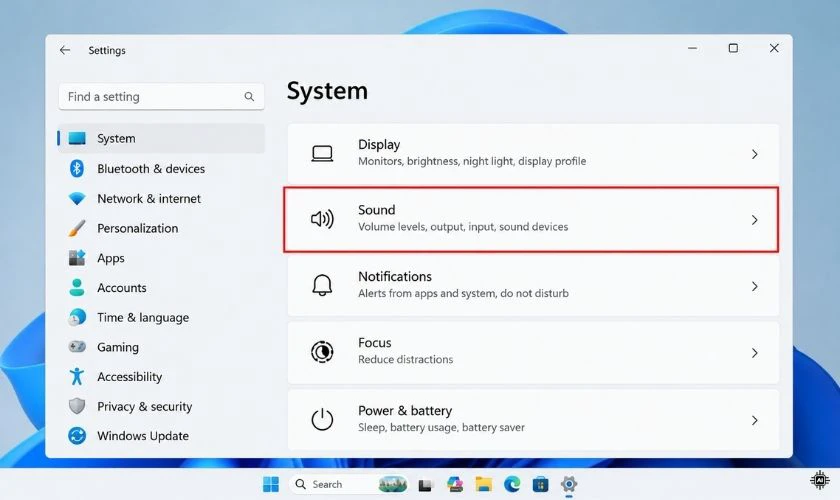Select the Personalization paintbrush icon
The width and height of the screenshot is (840, 500).
[x=77, y=228]
